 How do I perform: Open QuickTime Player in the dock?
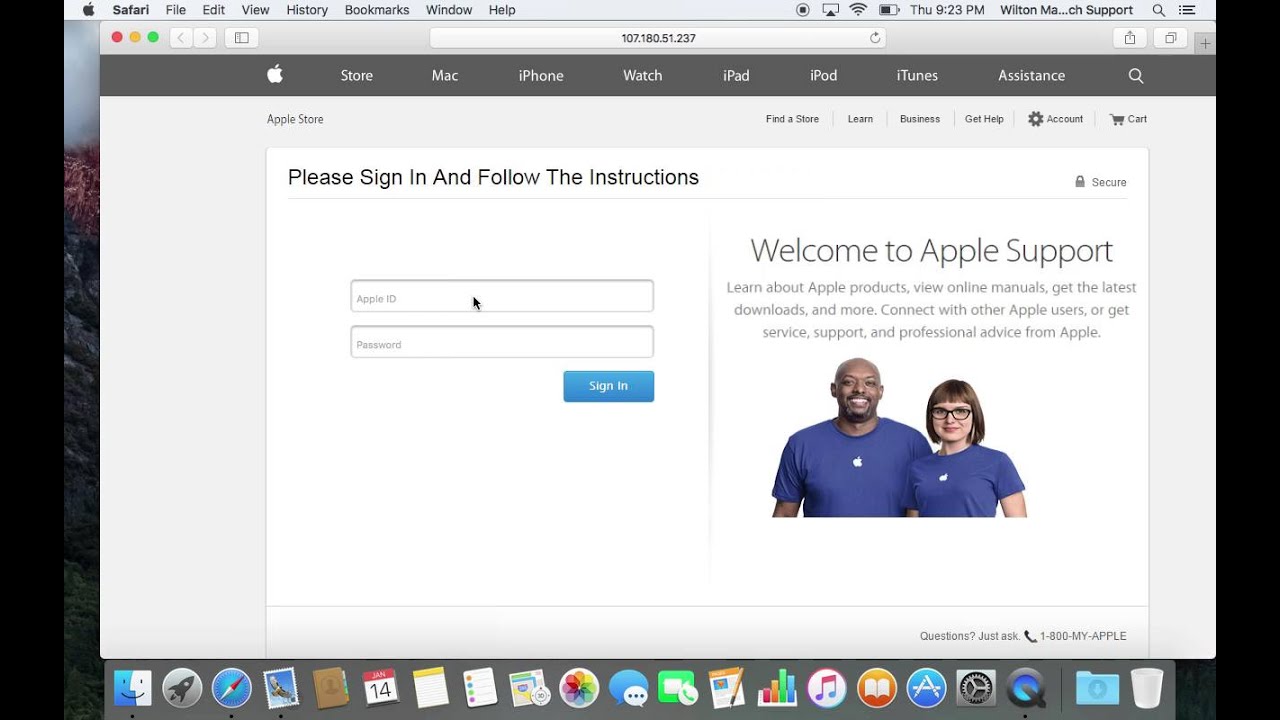tap(1026, 688)
